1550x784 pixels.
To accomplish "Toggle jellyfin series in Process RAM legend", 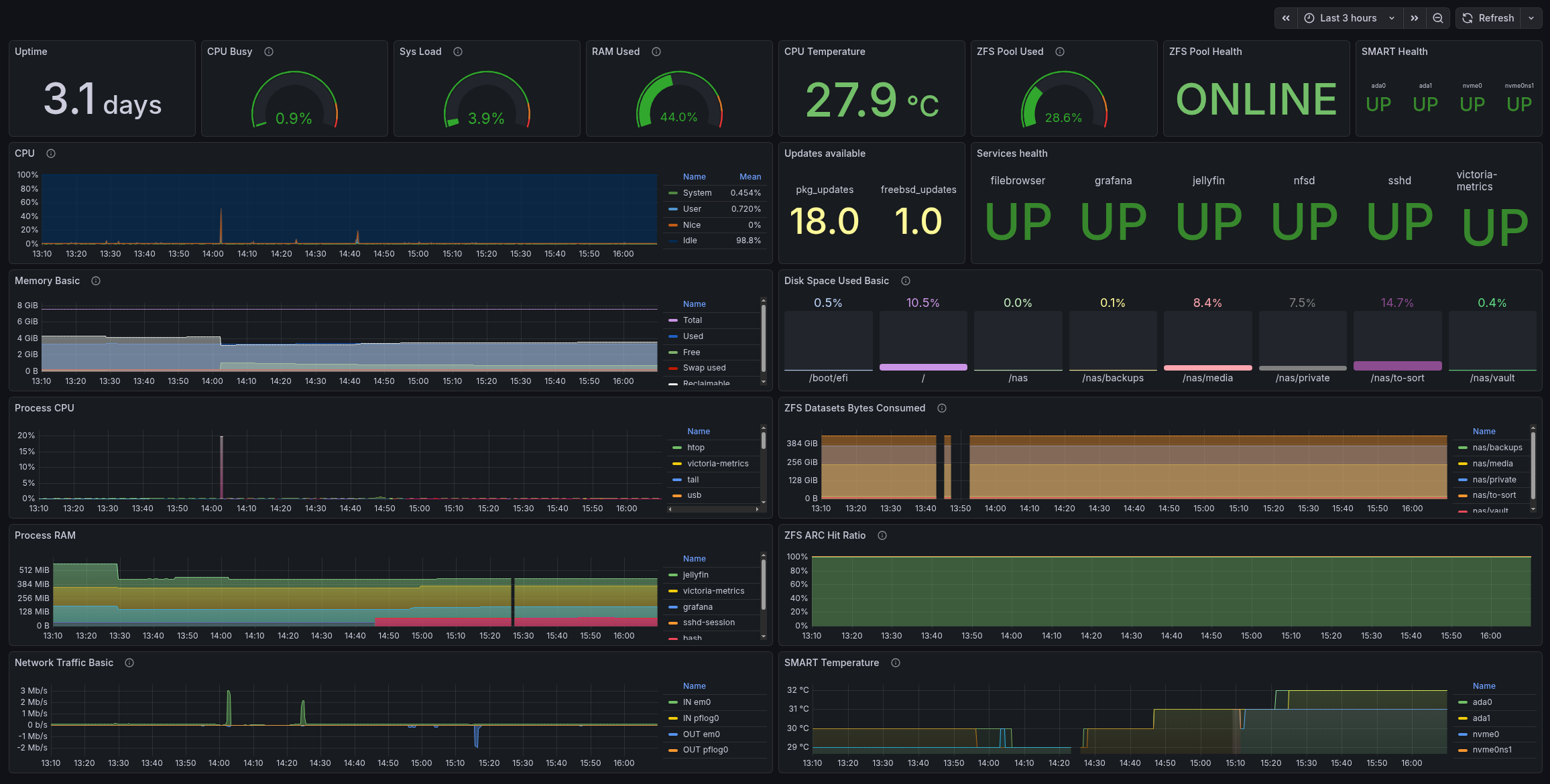I will click(695, 575).
